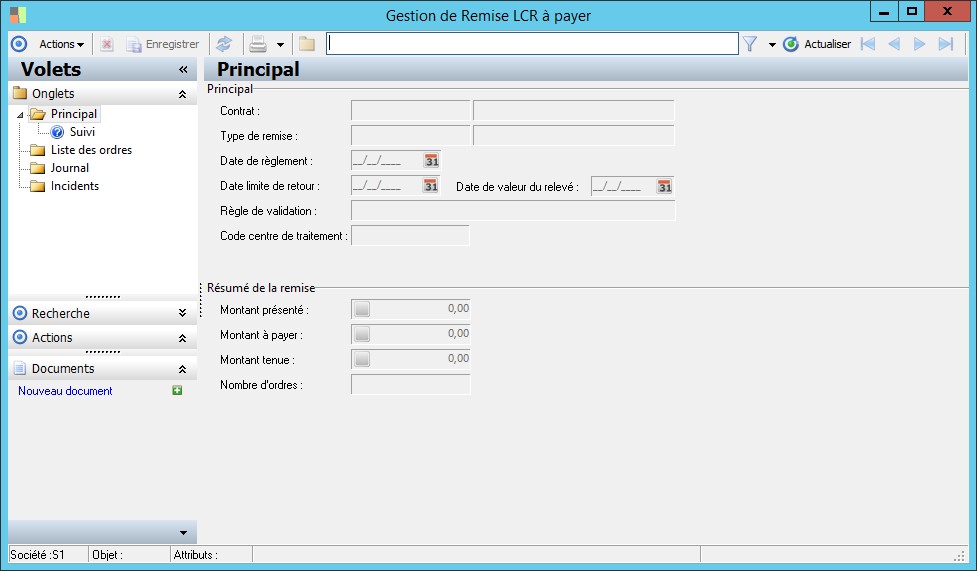
Task: Collapse the Onglets section
Action: (183, 94)
